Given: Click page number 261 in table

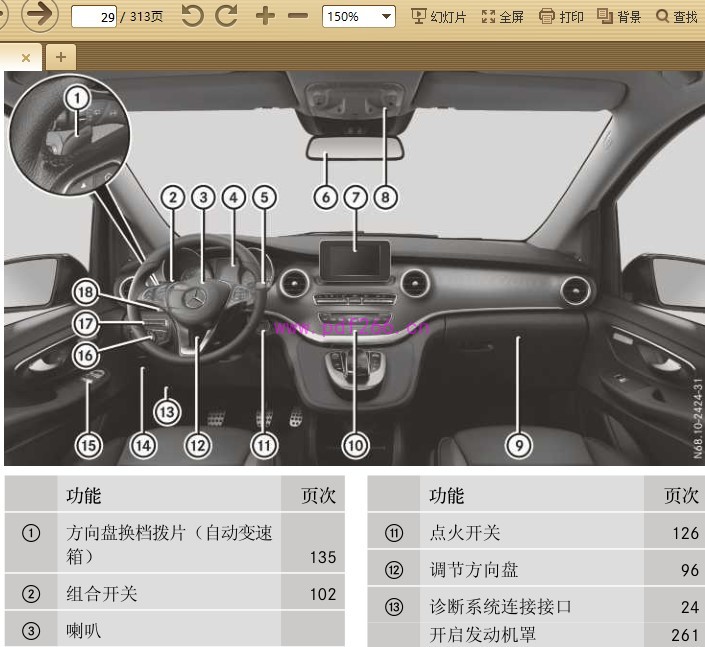Looking at the screenshot, I should click(x=685, y=635).
